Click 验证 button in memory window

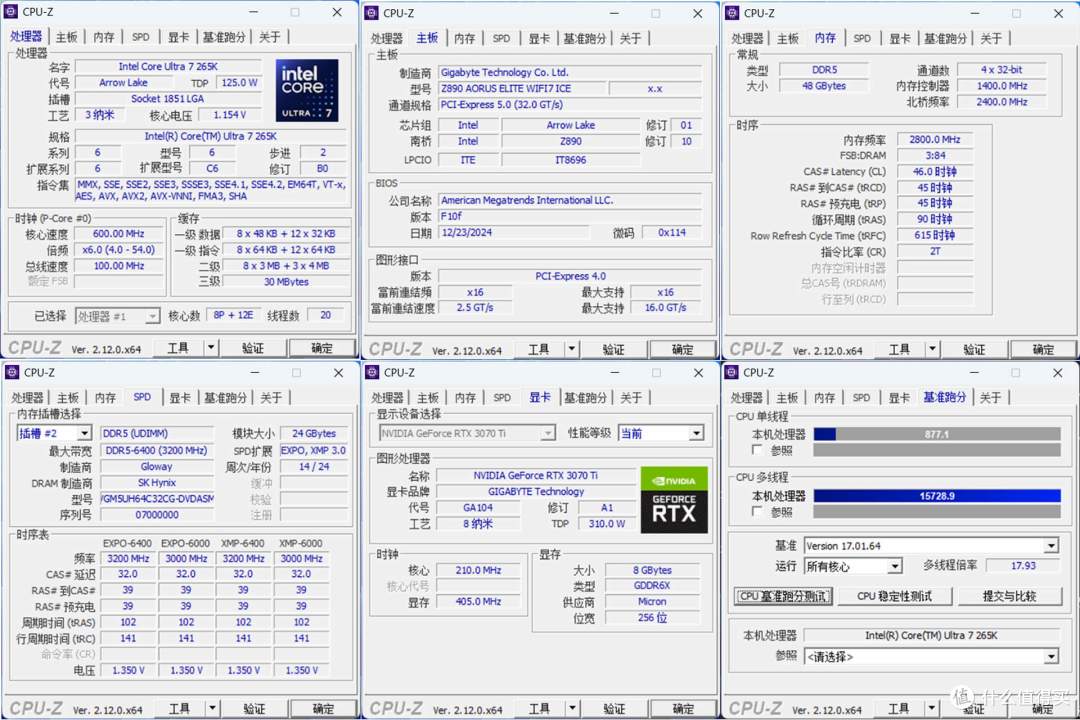(x=974, y=349)
